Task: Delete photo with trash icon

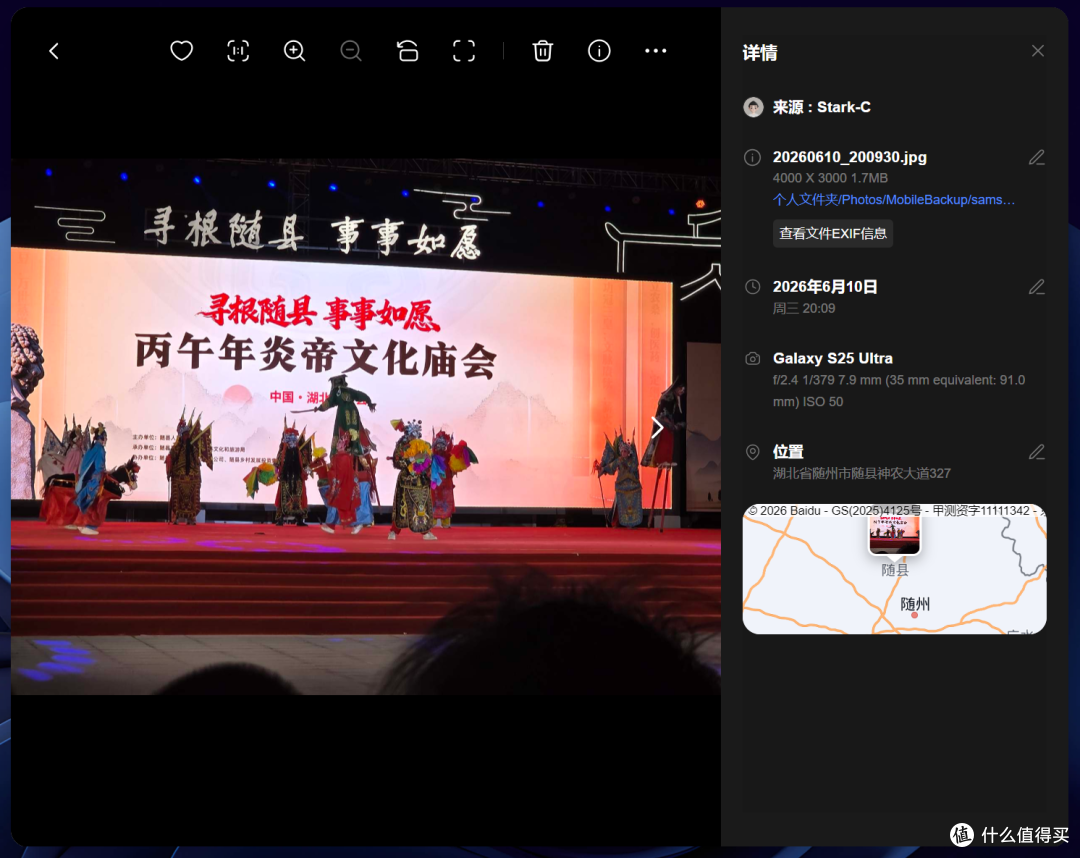Action: [x=543, y=51]
